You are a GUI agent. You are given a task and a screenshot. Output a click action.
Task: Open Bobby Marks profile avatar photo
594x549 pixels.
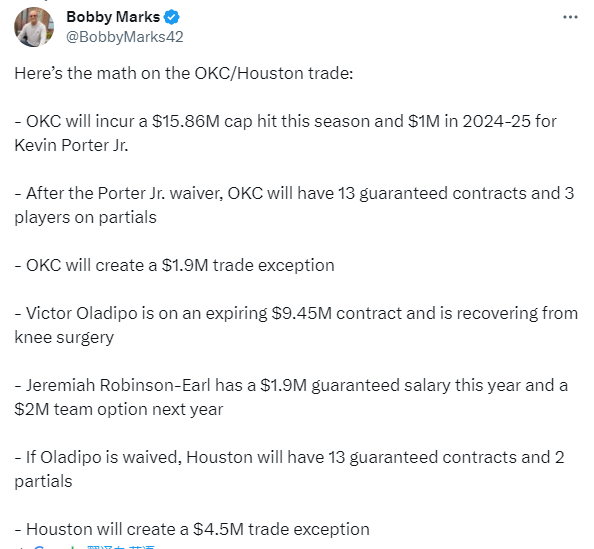point(34,27)
